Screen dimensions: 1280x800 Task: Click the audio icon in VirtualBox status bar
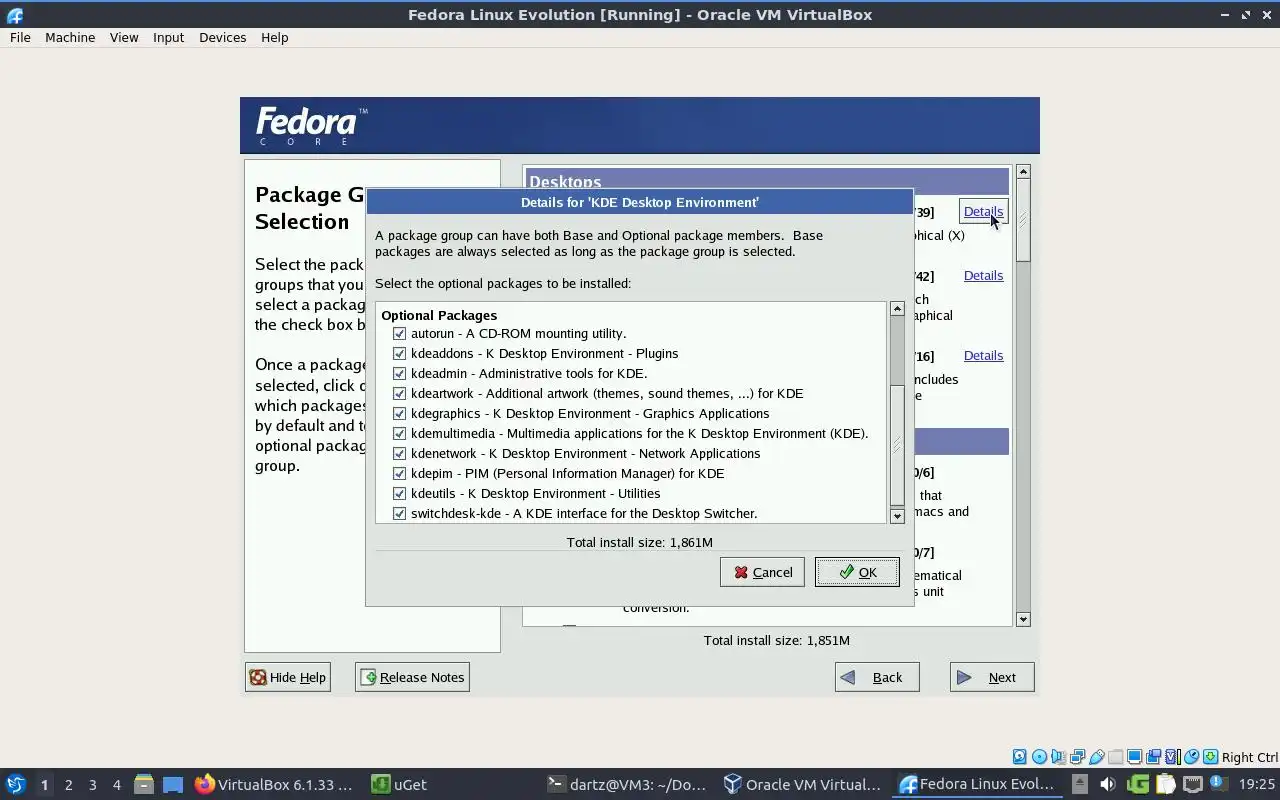(x=1058, y=757)
